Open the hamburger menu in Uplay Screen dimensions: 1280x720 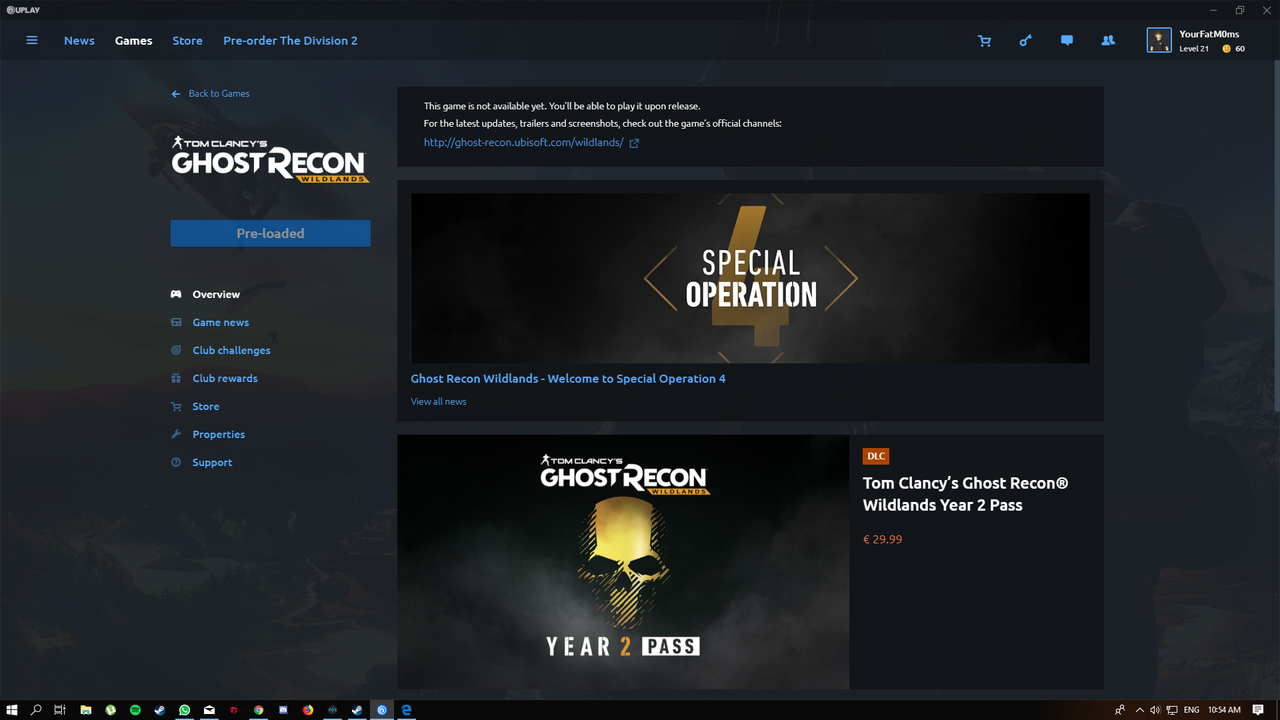point(32,41)
